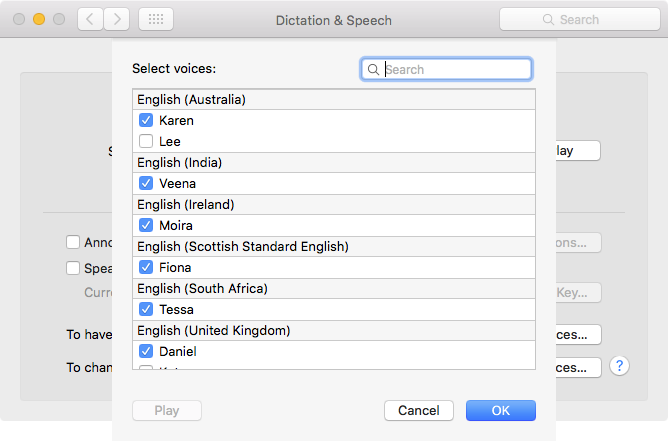Select the Fiona voice name
The image size is (668, 441).
tap(175, 268)
